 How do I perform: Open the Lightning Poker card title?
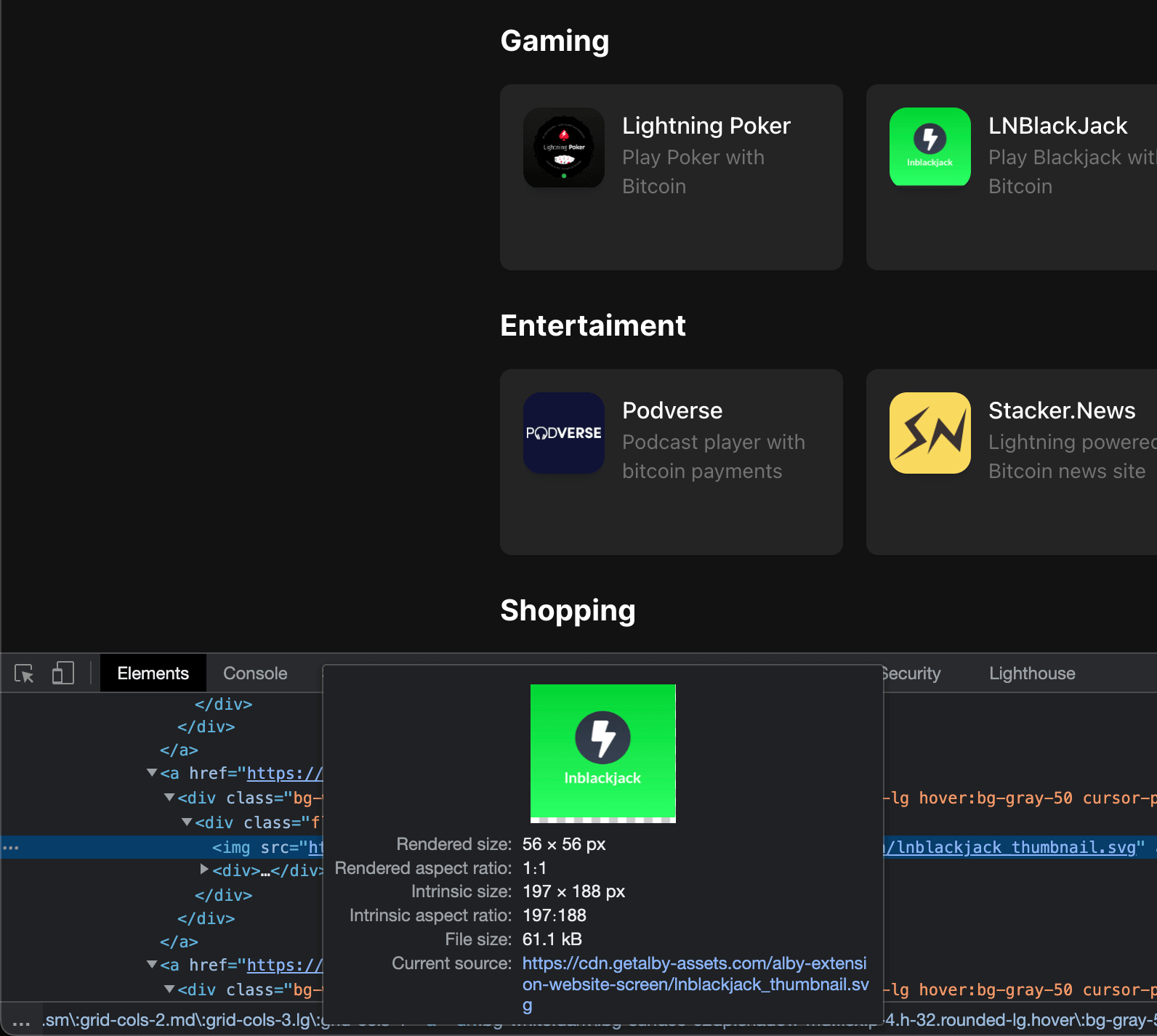[706, 126]
